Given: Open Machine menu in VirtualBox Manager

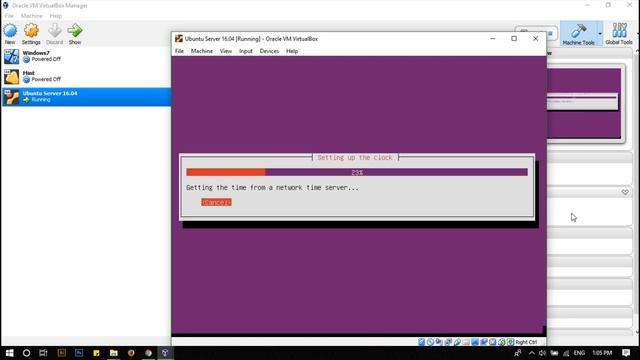Looking at the screenshot, I should click(x=31, y=16).
